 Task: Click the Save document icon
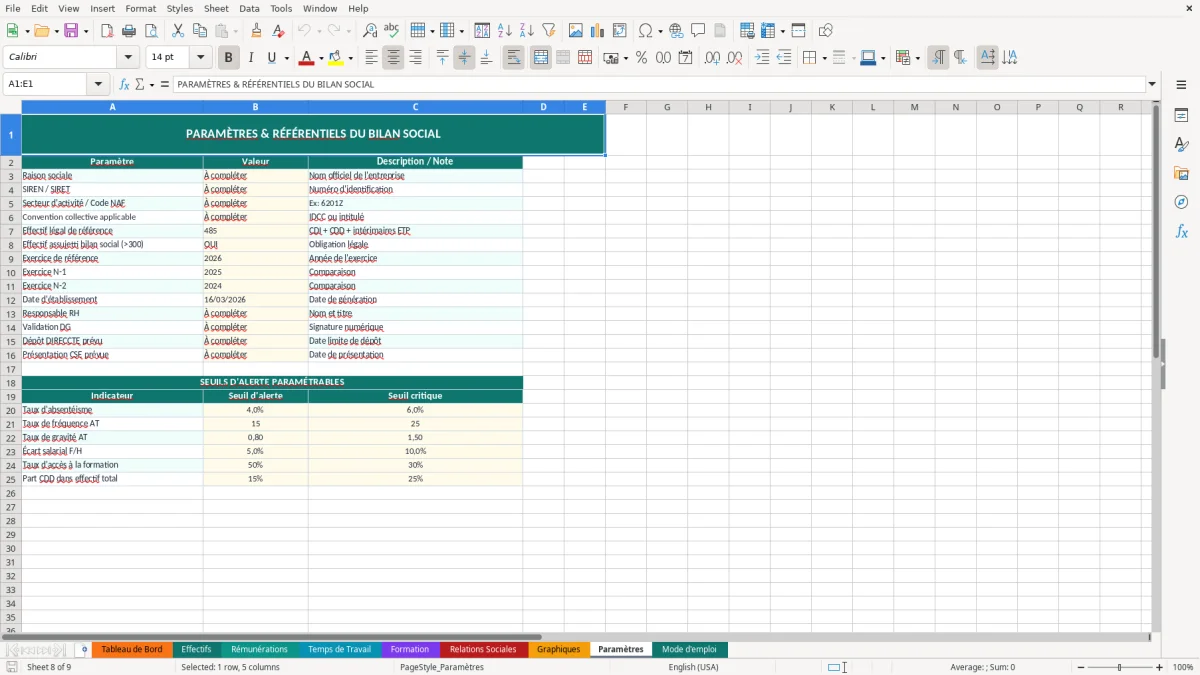tap(71, 31)
